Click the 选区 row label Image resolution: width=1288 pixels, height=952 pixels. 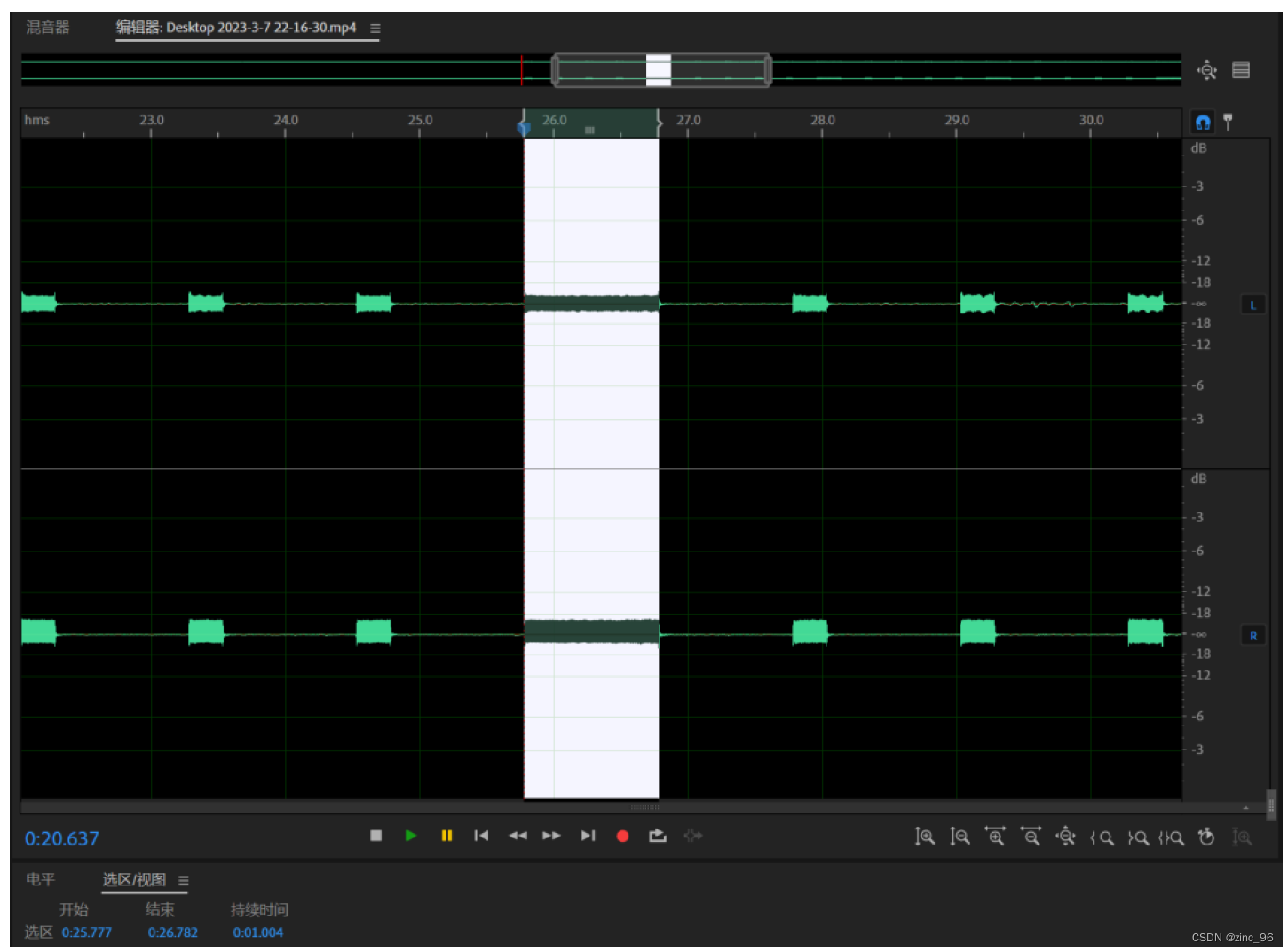click(39, 932)
